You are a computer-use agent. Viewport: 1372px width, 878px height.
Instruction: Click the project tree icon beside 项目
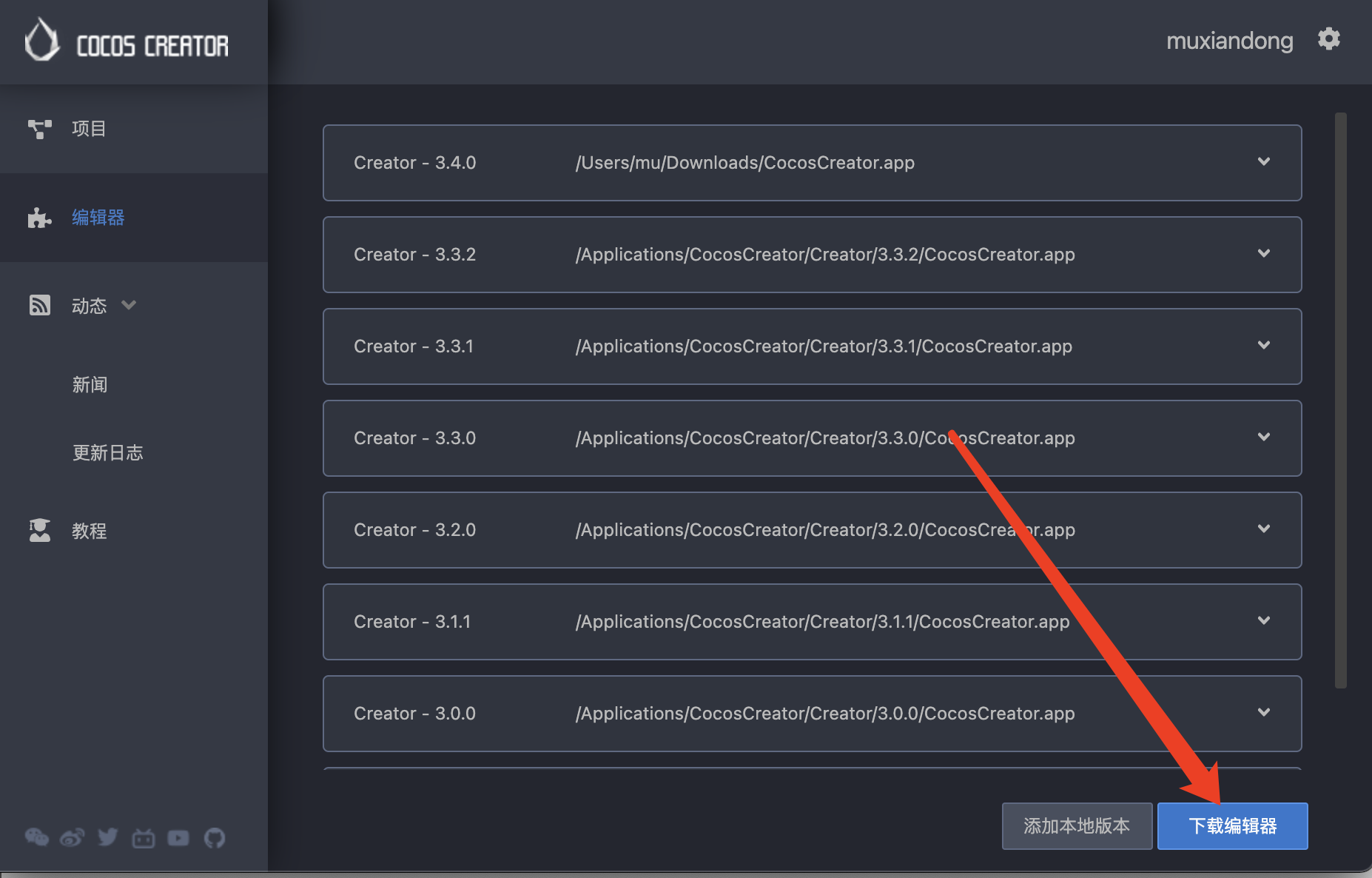[x=40, y=129]
